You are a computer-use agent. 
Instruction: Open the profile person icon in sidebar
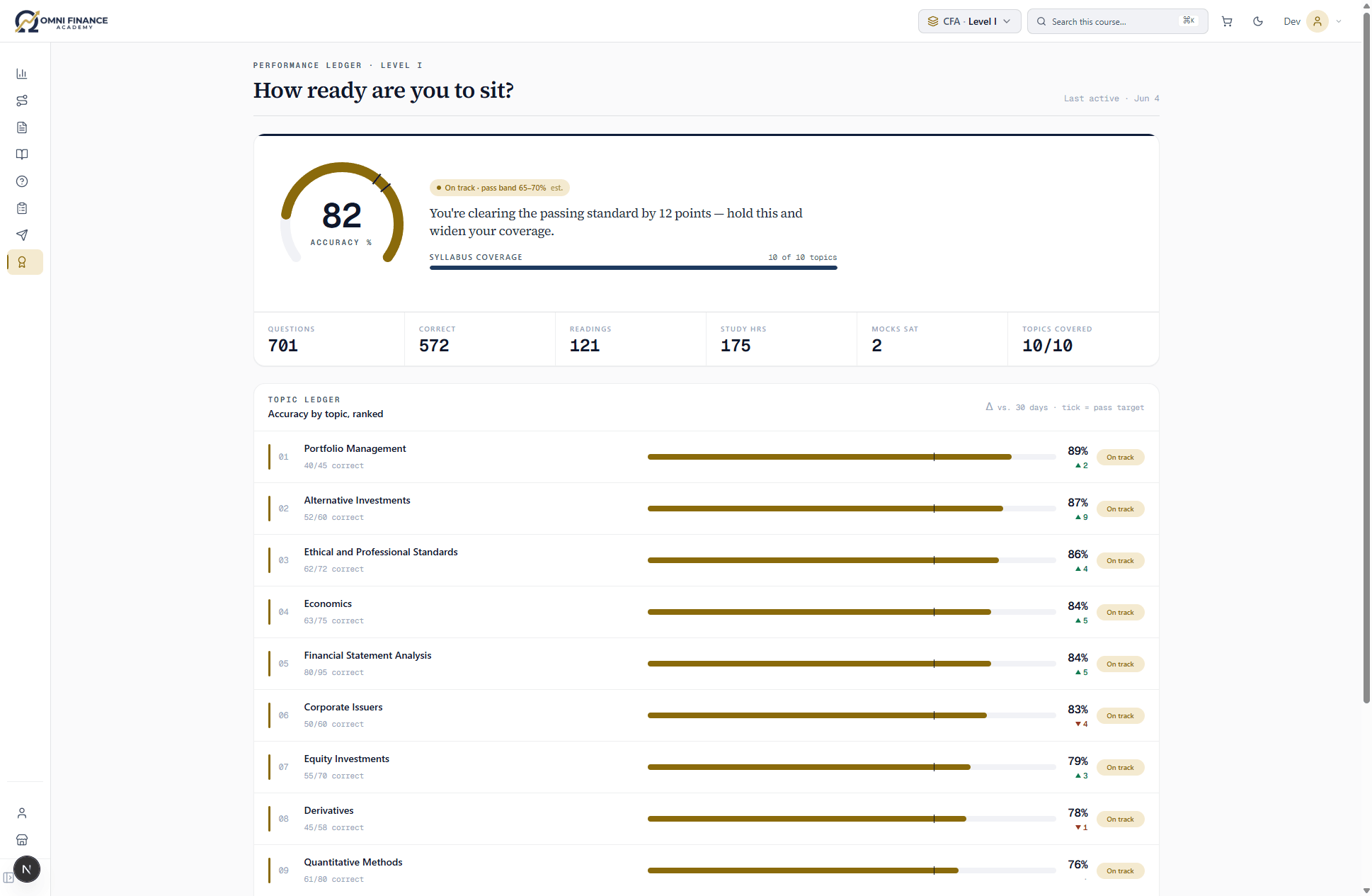click(x=22, y=813)
